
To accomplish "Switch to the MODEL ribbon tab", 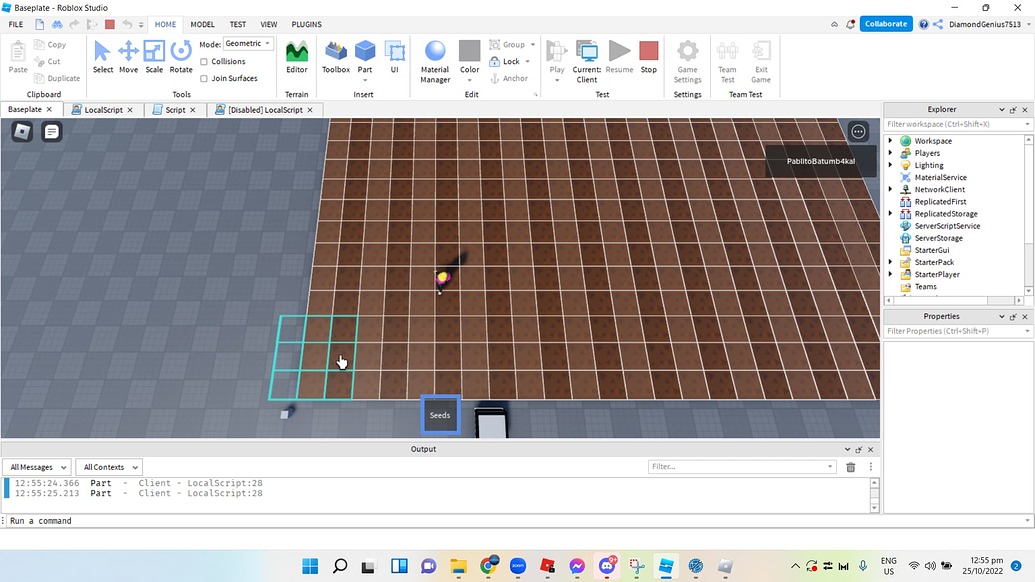I will point(202,24).
